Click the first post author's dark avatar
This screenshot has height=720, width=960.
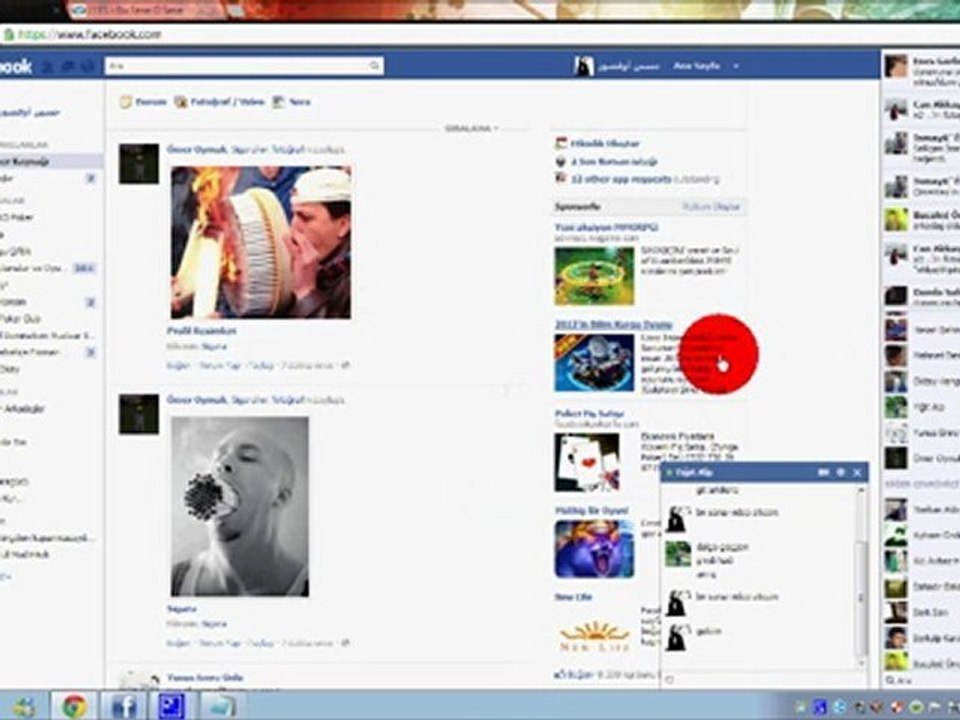click(139, 163)
